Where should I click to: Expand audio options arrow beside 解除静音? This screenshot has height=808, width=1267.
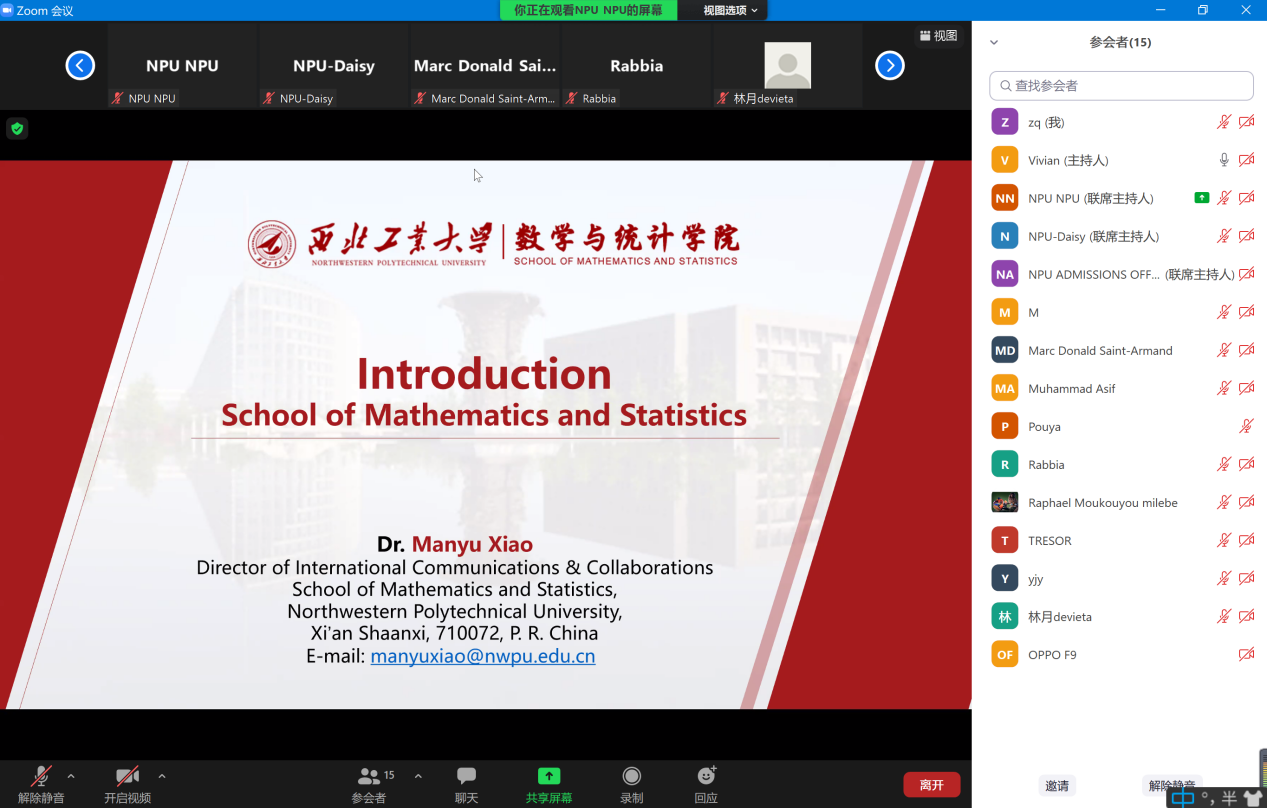pyautogui.click(x=71, y=776)
